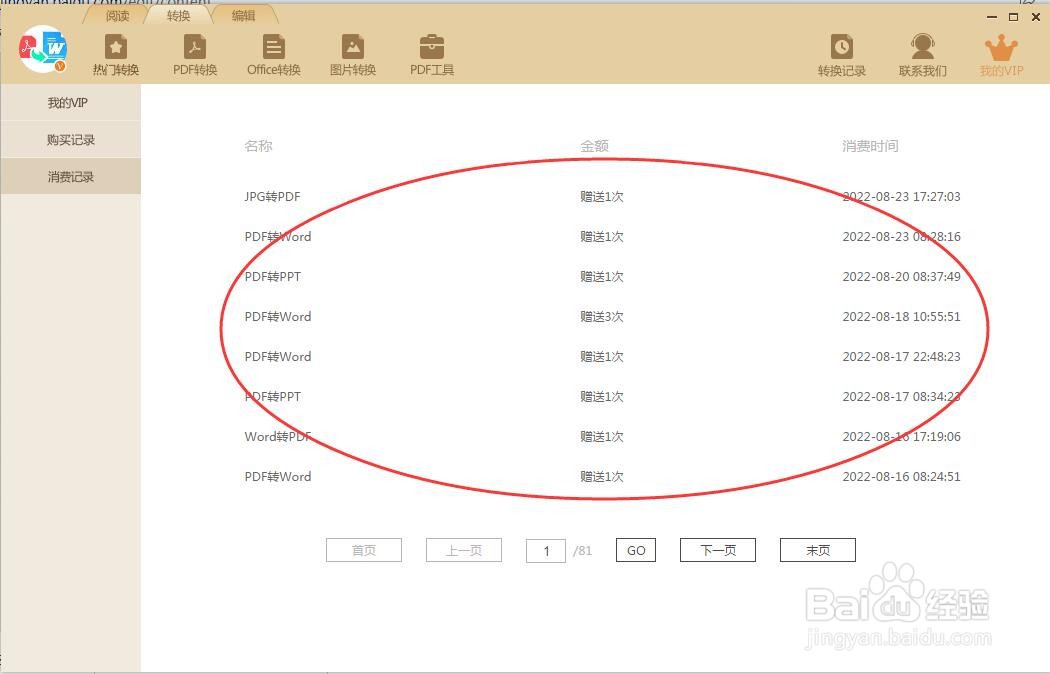Click the page number input field
The image size is (1050, 674).
pyautogui.click(x=545, y=549)
